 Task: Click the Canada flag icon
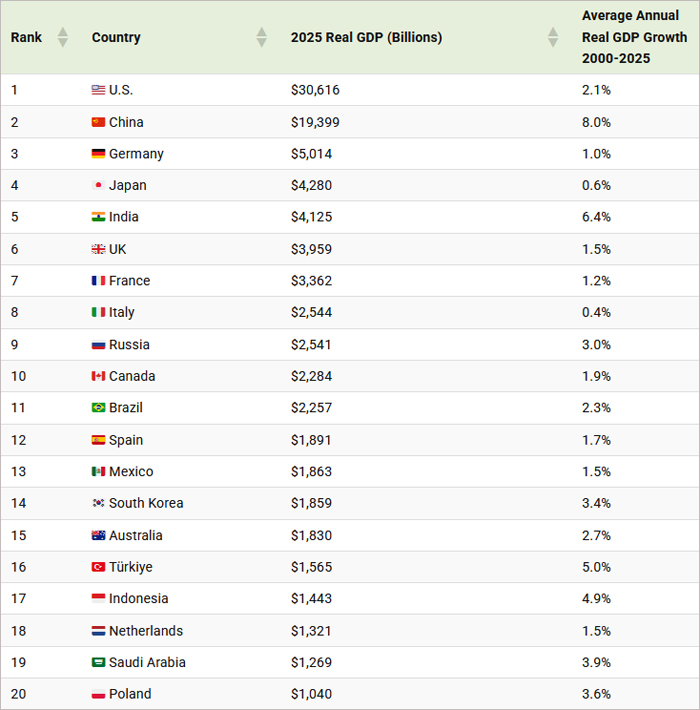(x=98, y=376)
